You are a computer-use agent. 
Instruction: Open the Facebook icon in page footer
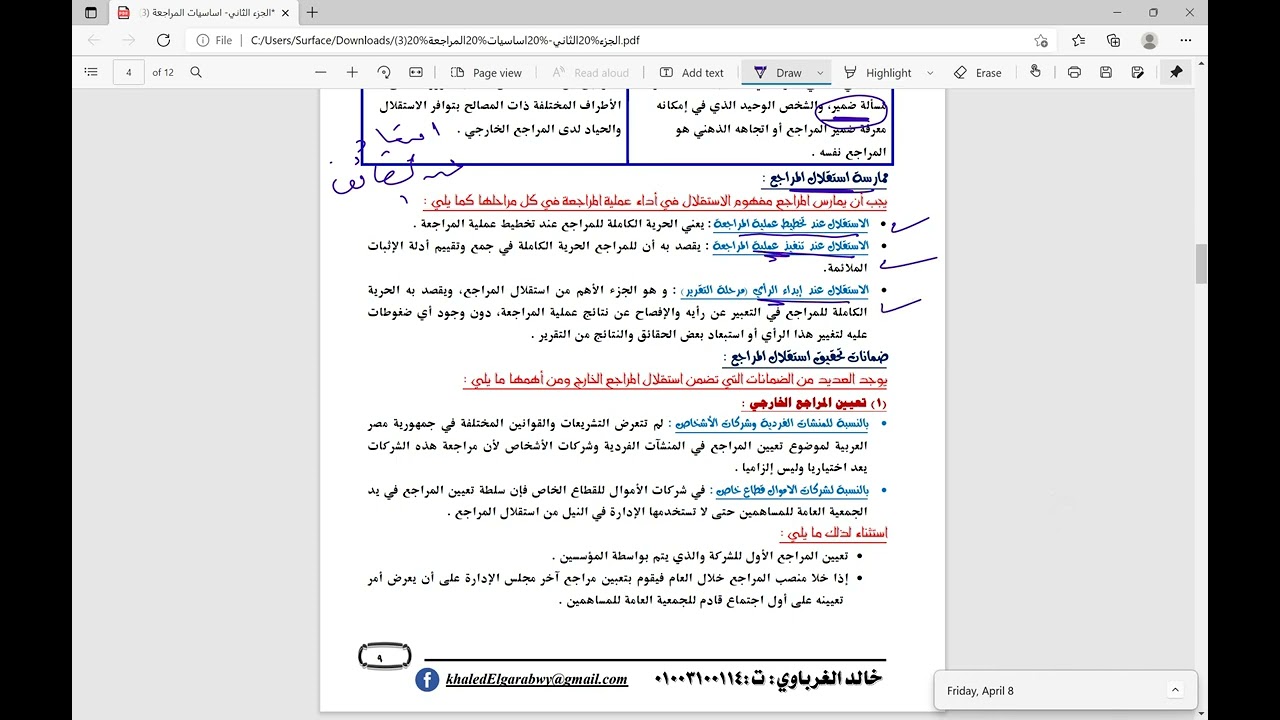click(x=427, y=679)
